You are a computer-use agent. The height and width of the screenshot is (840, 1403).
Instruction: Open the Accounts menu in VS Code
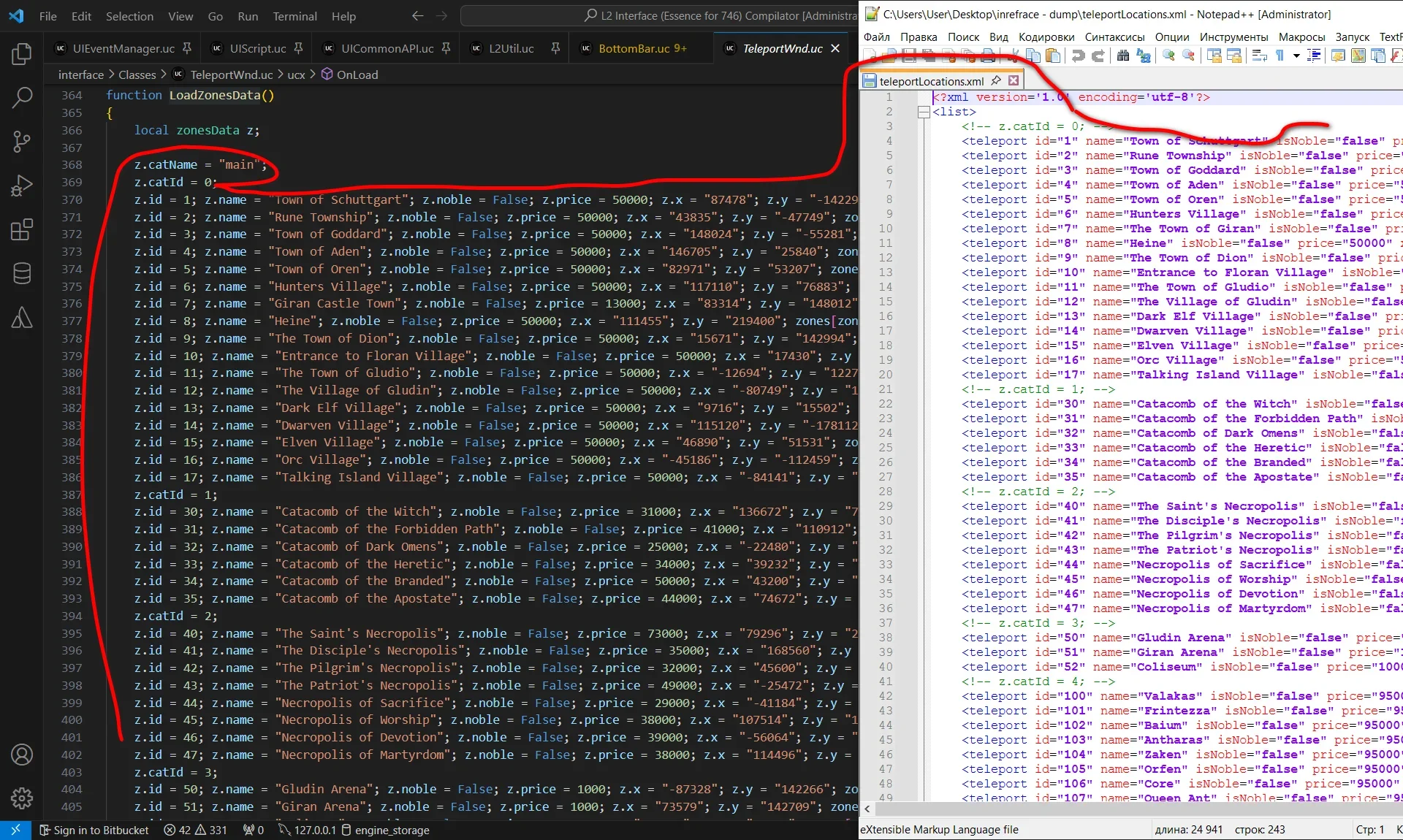point(22,755)
